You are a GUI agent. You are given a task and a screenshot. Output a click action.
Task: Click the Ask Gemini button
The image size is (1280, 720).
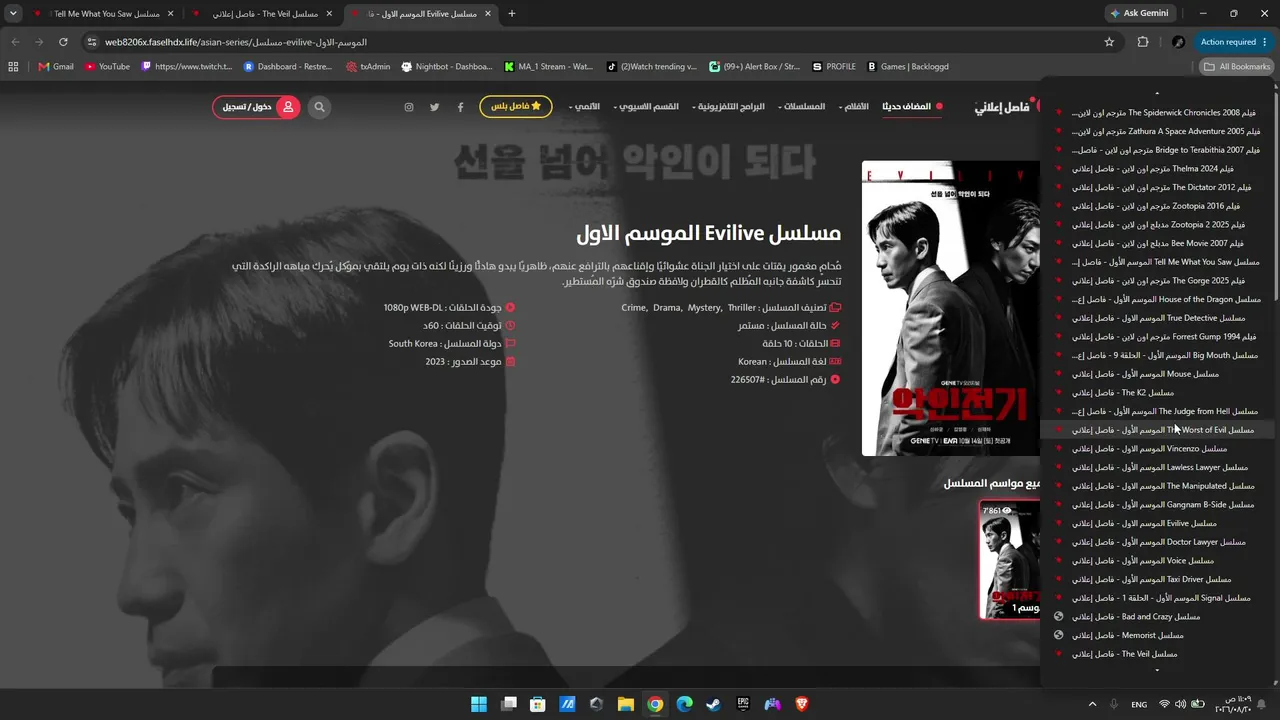coord(1139,14)
